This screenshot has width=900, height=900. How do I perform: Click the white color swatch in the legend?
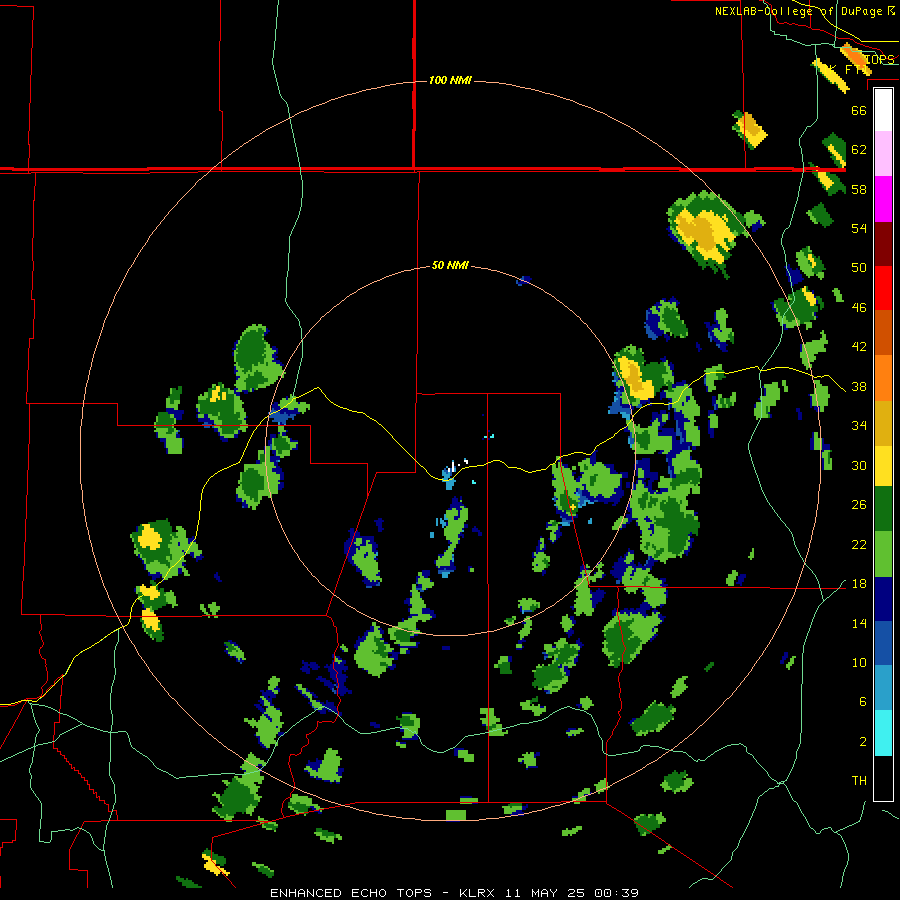click(x=883, y=110)
